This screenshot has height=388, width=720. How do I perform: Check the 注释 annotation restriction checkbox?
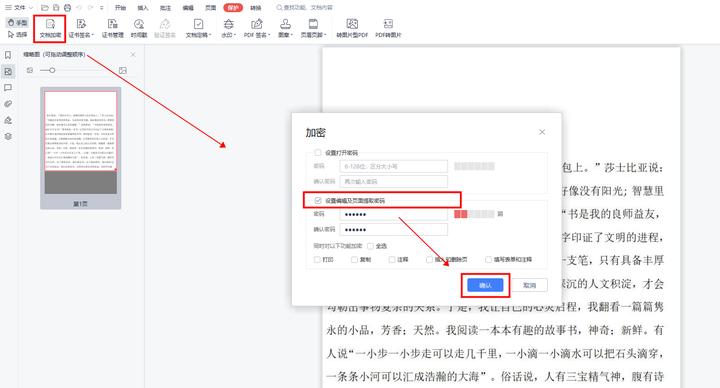coord(392,259)
